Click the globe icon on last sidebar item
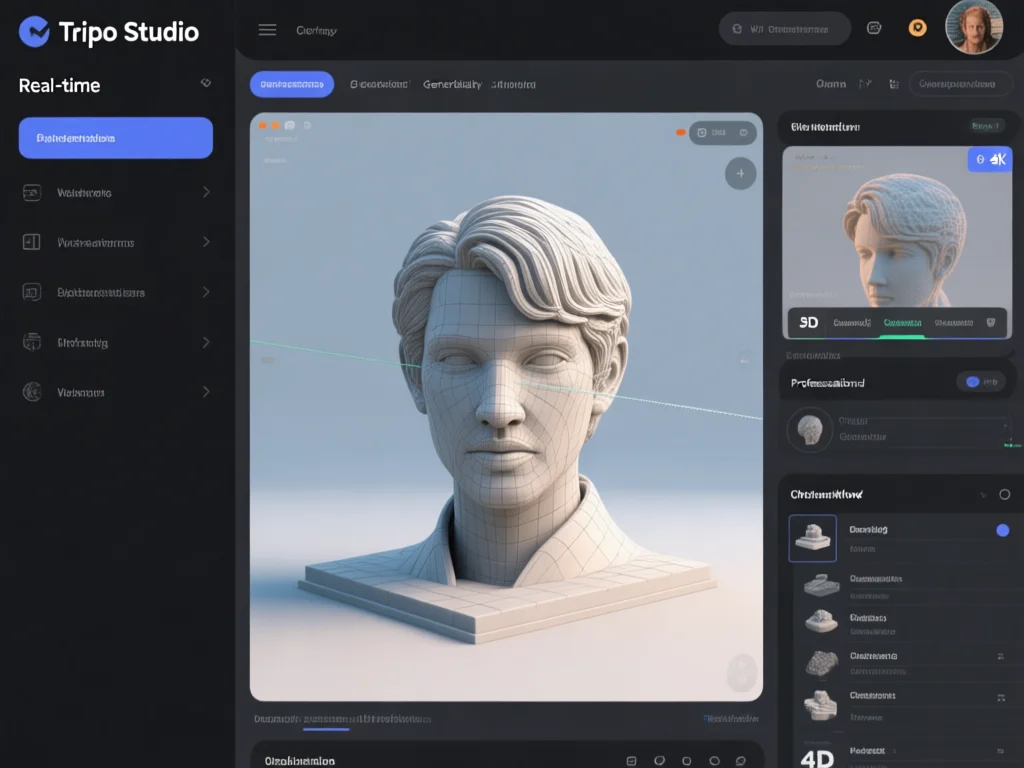 (32, 392)
